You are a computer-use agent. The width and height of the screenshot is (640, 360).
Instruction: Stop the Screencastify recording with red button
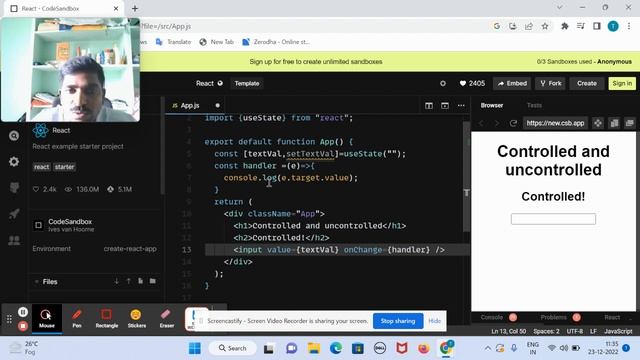tap(23, 326)
